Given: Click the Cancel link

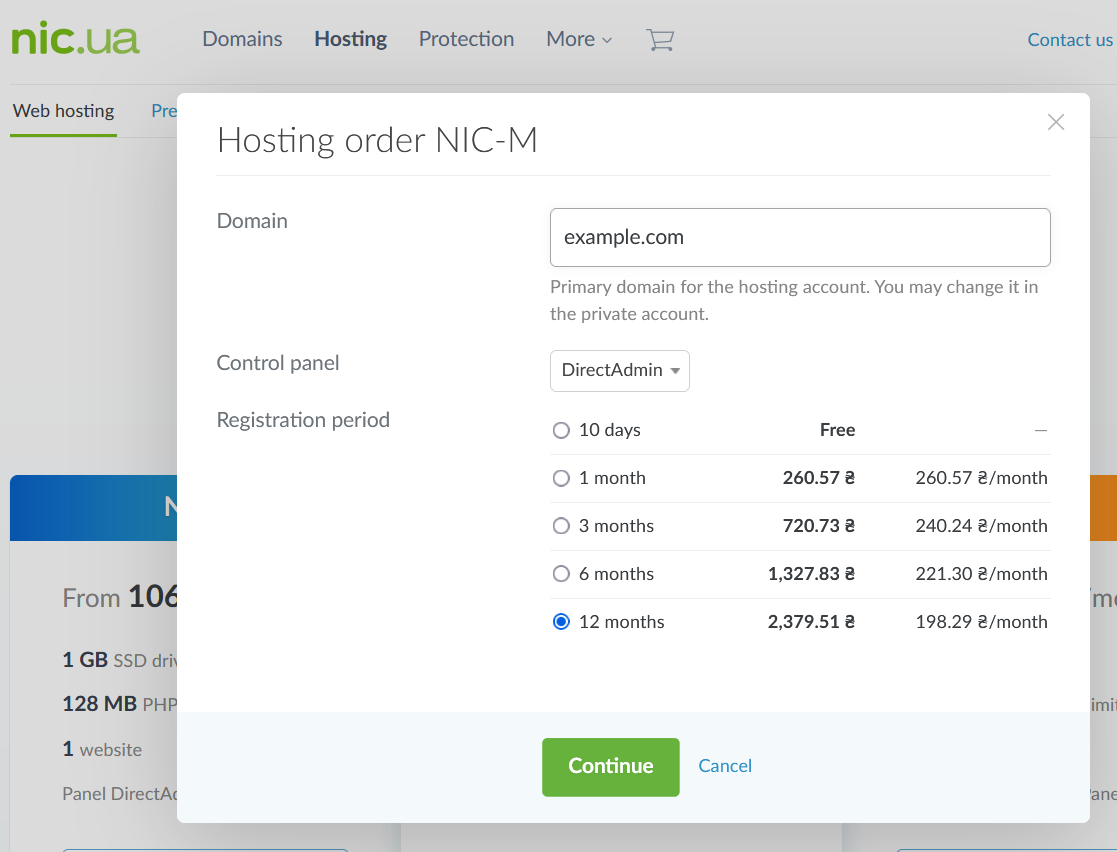Looking at the screenshot, I should [x=725, y=766].
